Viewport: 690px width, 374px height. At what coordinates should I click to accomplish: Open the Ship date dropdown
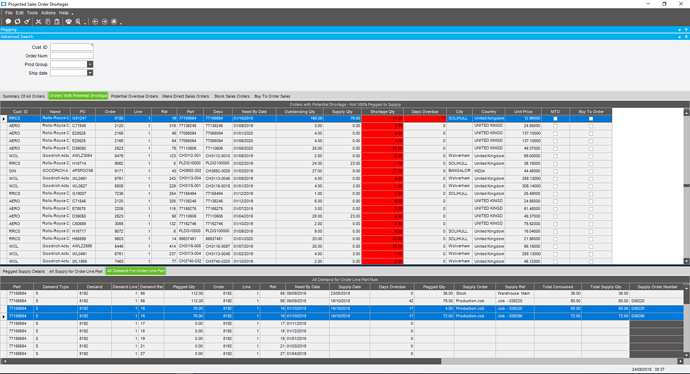pos(90,73)
